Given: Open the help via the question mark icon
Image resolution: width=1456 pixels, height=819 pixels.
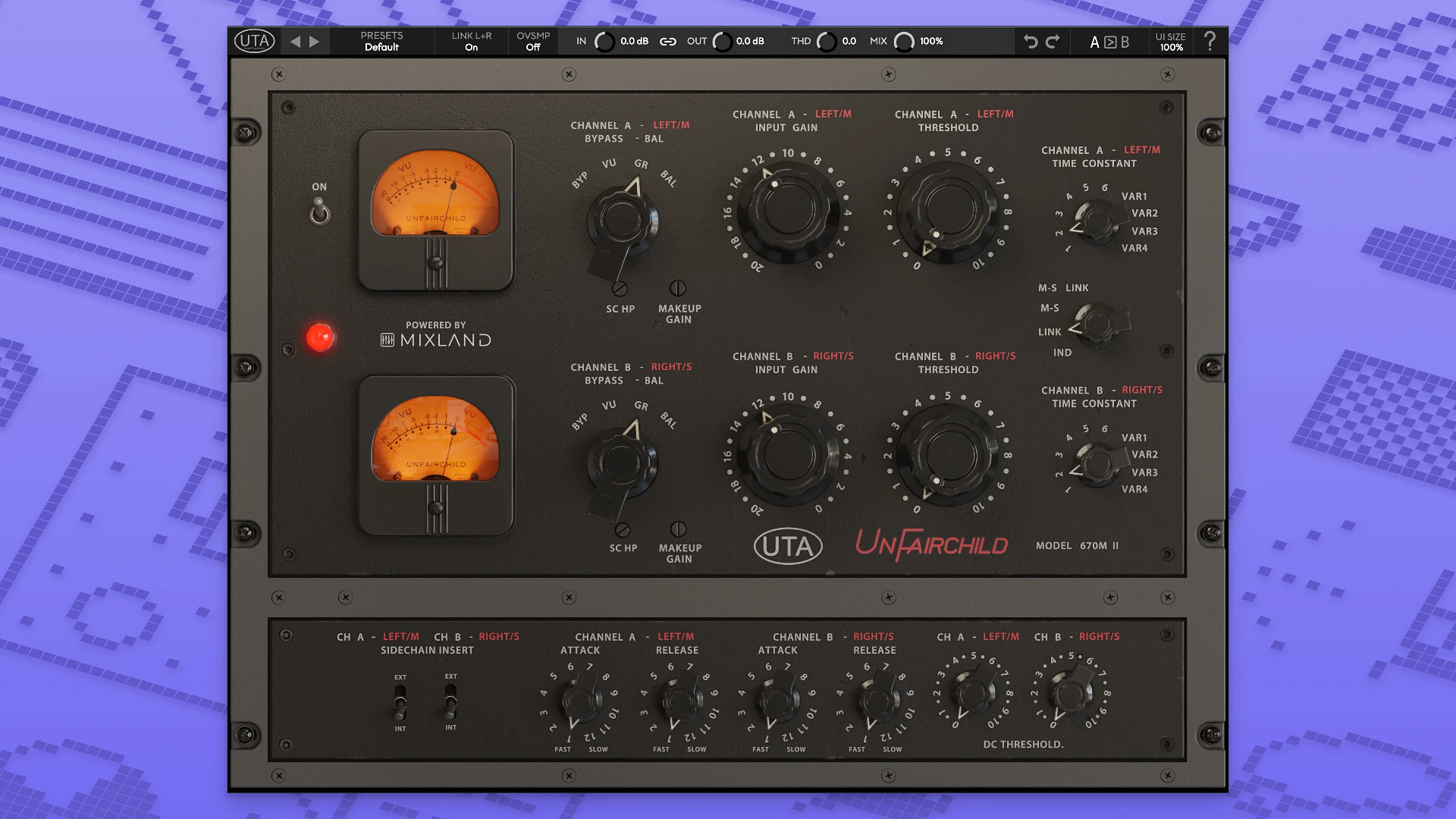Looking at the screenshot, I should (x=1210, y=41).
